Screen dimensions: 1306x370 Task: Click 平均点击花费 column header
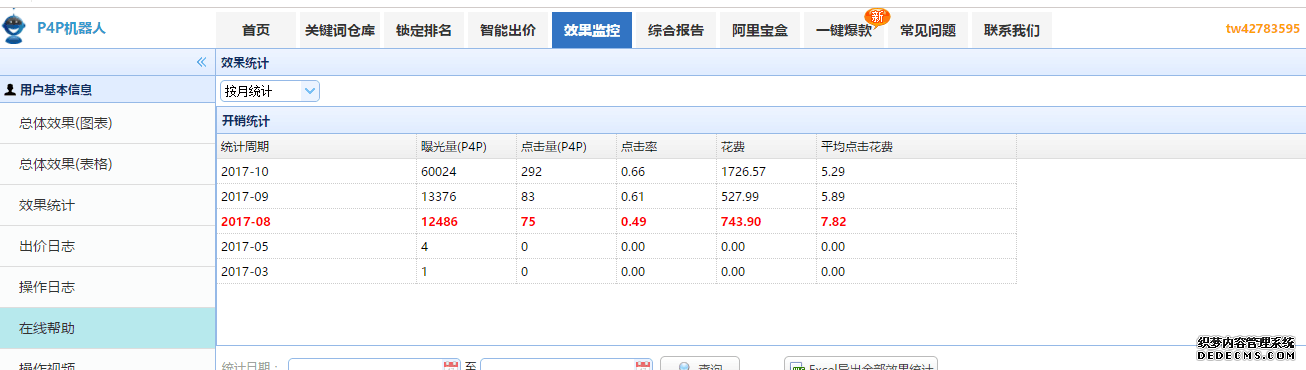coord(917,146)
